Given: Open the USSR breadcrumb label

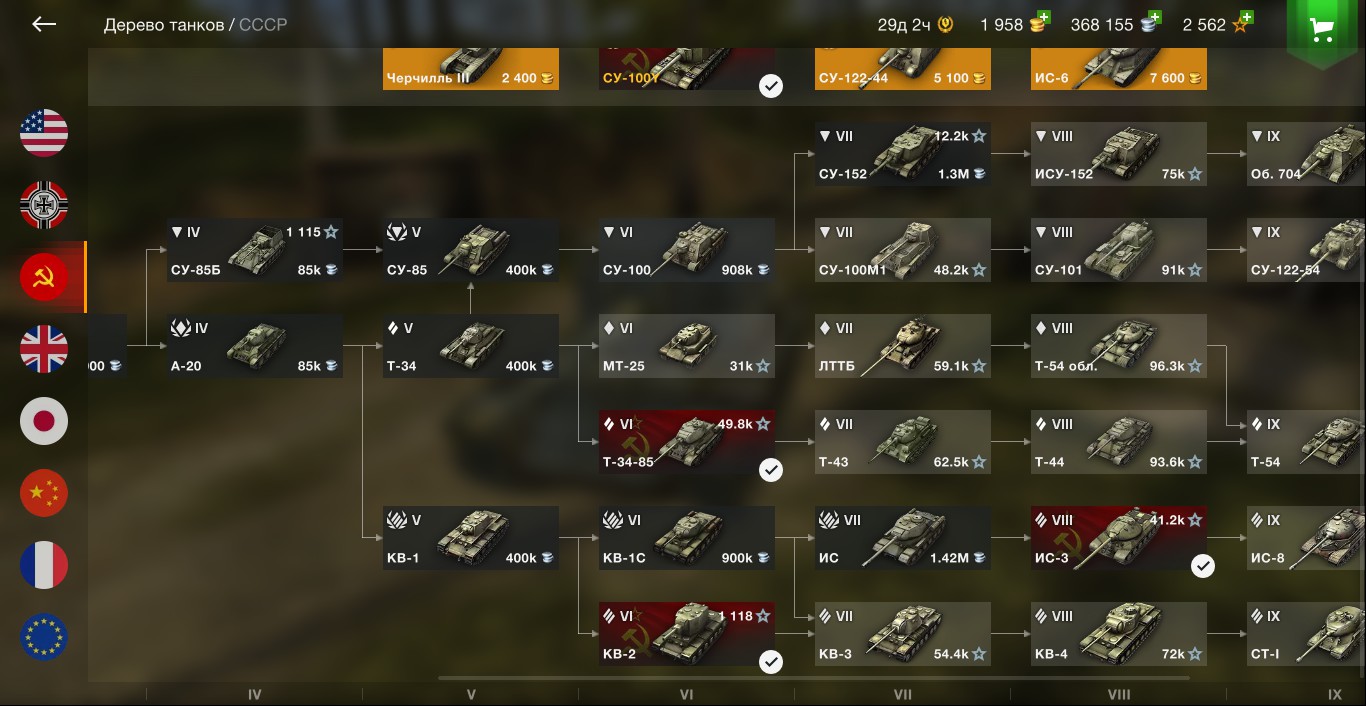Looking at the screenshot, I should tap(263, 24).
